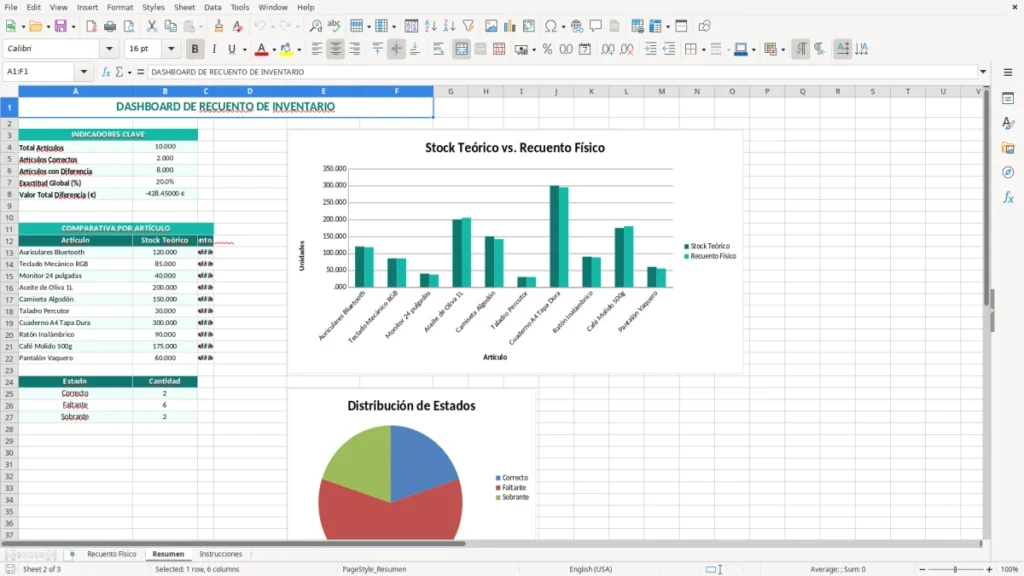Click the Save document icon
The height and width of the screenshot is (576, 1024).
[x=61, y=26]
